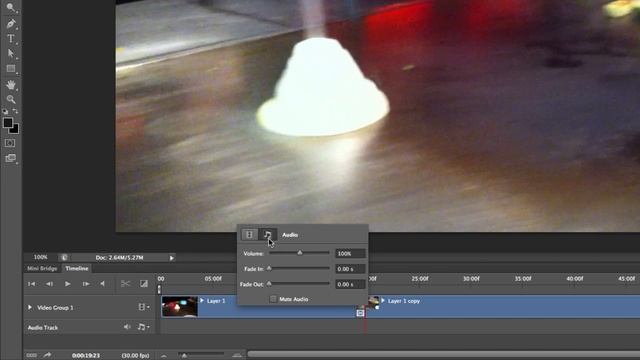Image resolution: width=640 pixels, height=360 pixels.
Task: Click the 100% zoom level field
Action: point(40,257)
